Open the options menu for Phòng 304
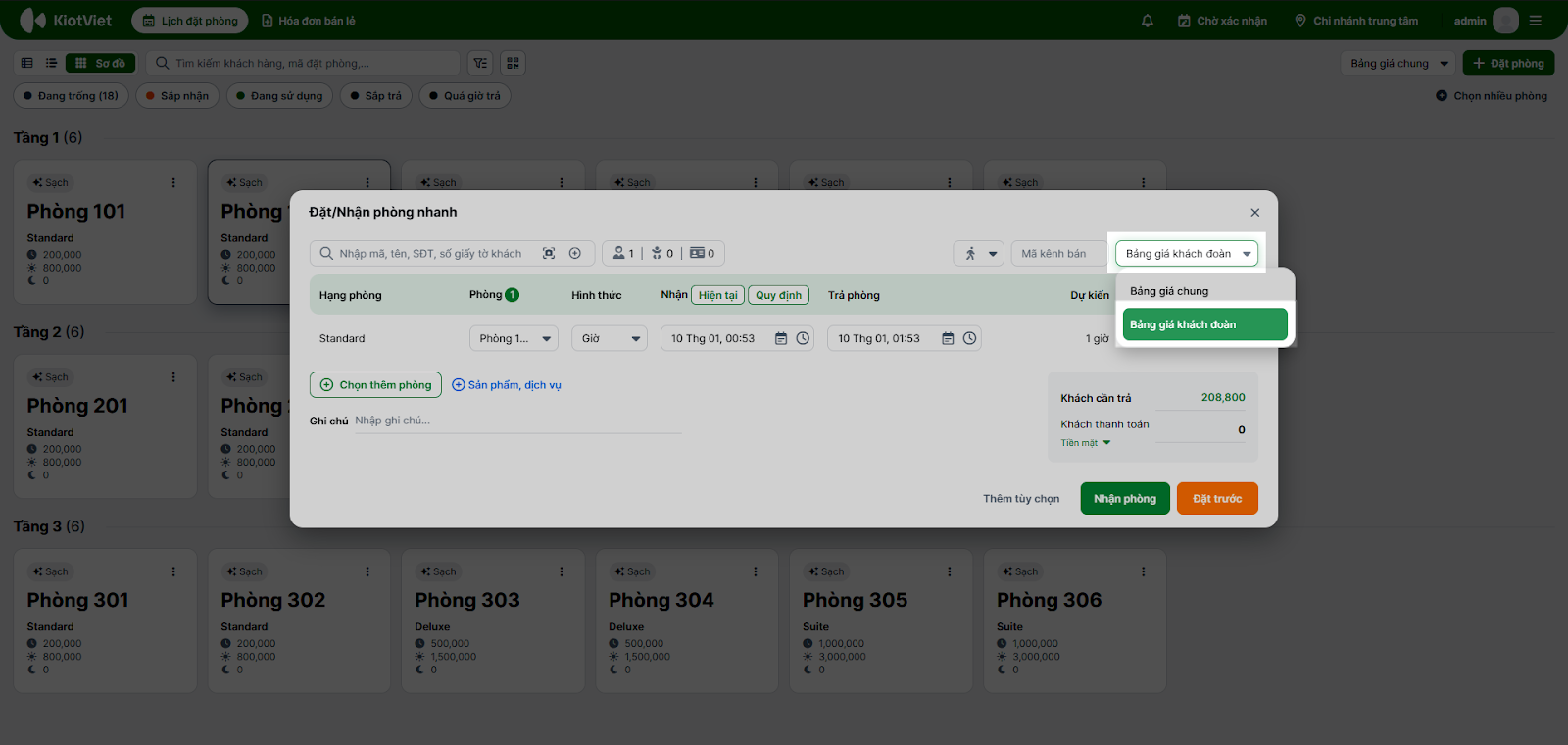The width and height of the screenshot is (1568, 745). (x=756, y=571)
